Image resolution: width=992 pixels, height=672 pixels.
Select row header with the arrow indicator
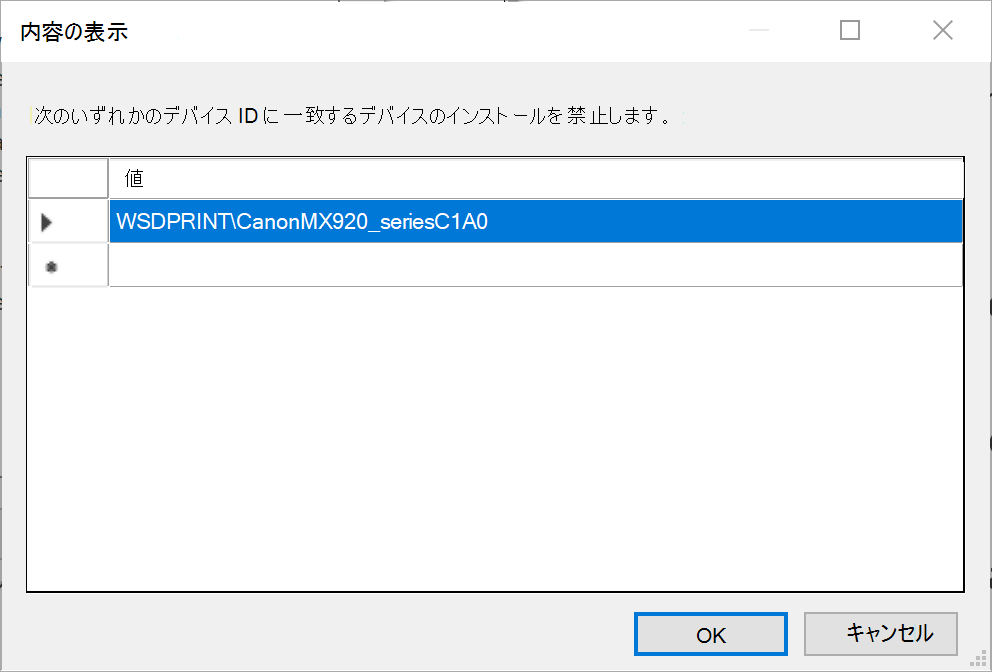coord(68,221)
